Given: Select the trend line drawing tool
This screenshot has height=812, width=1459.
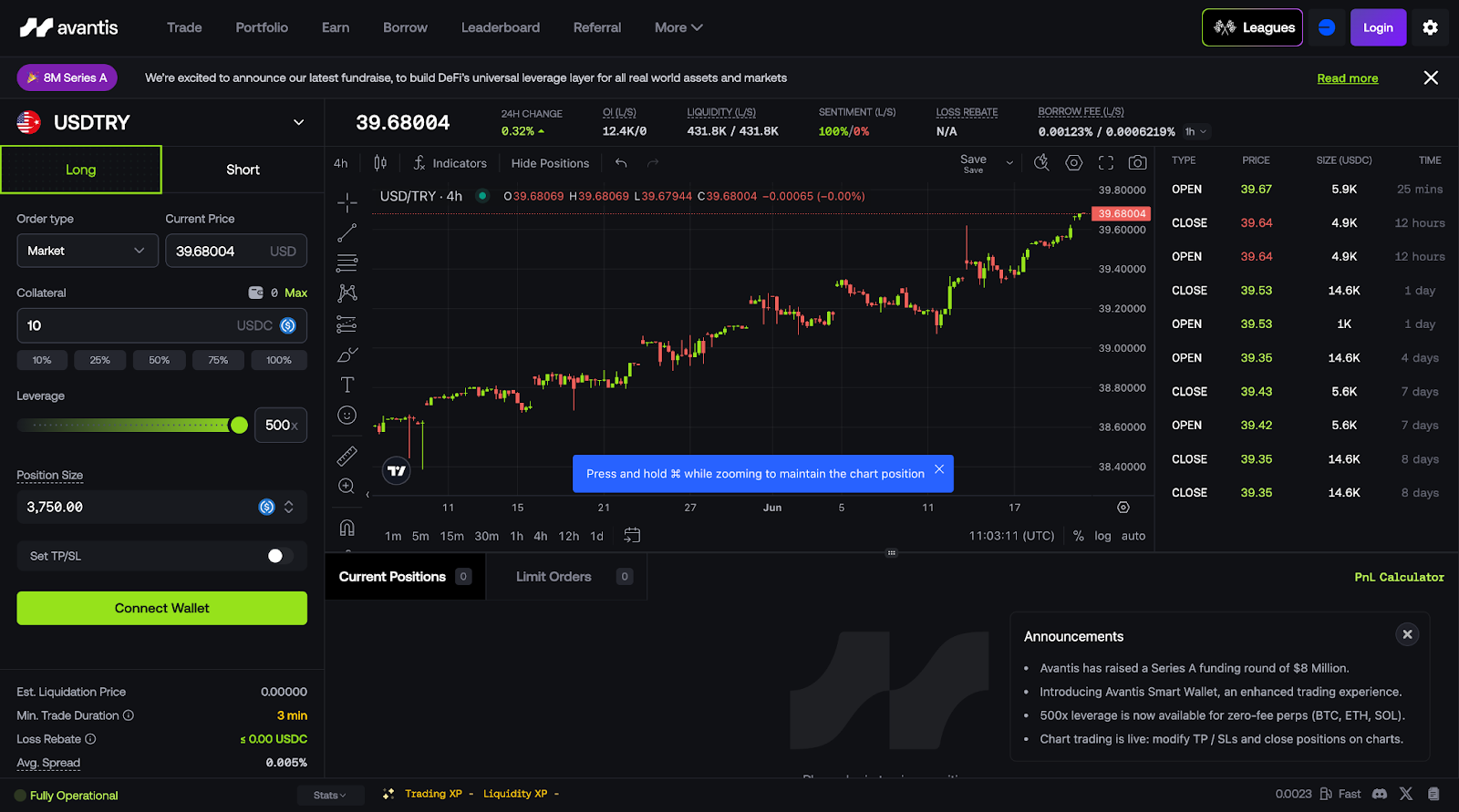Looking at the screenshot, I should coord(347,232).
